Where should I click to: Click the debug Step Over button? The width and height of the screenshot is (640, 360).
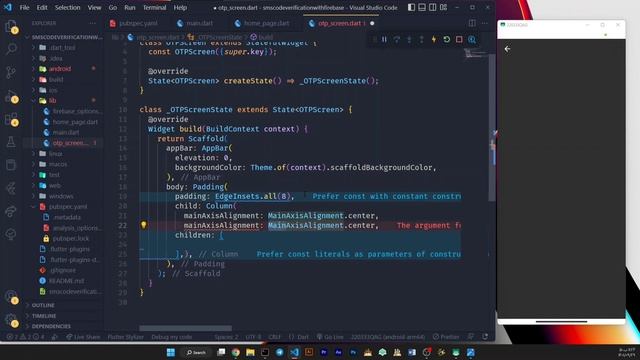point(397,40)
